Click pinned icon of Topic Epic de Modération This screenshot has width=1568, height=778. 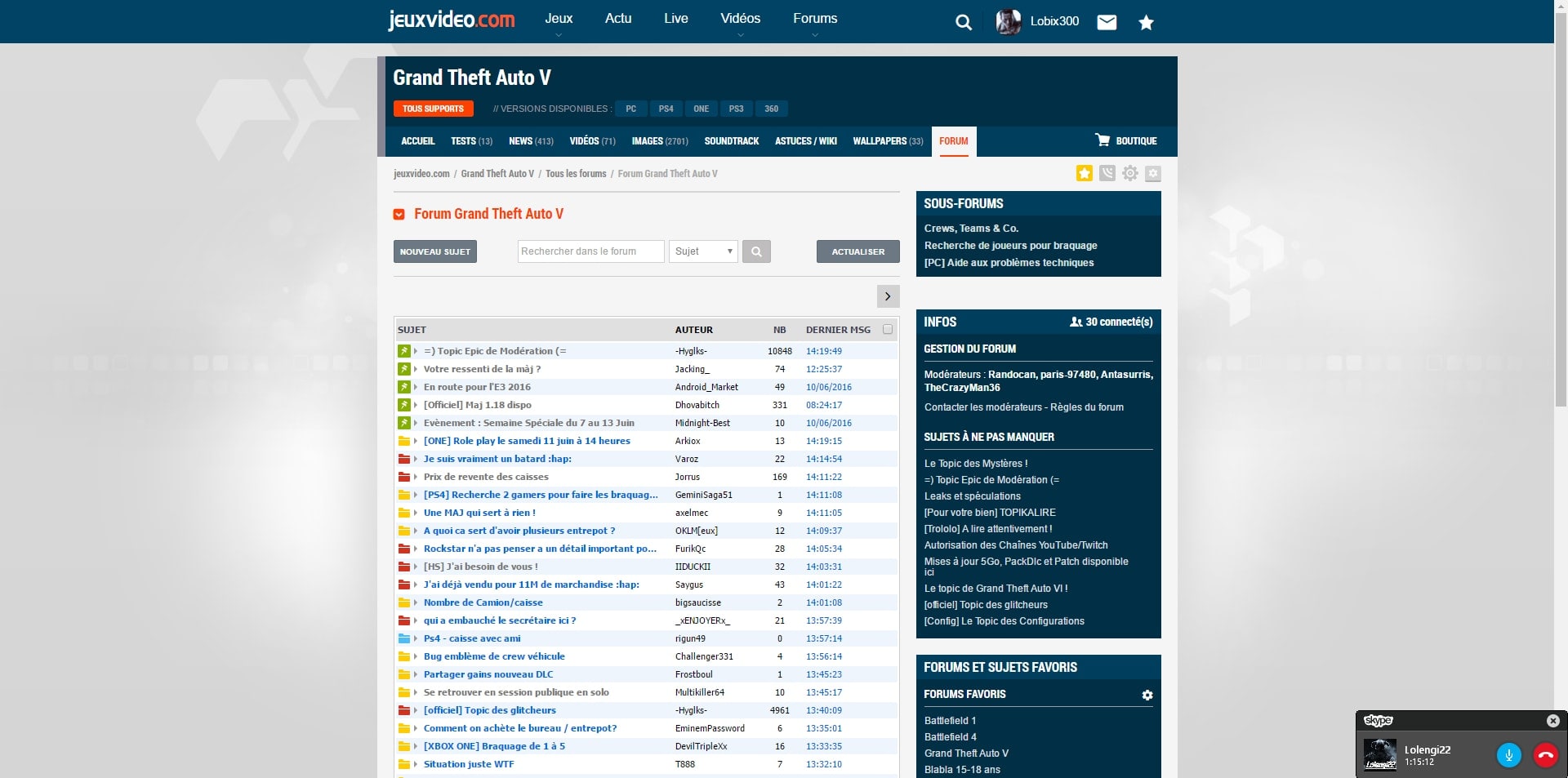click(403, 351)
